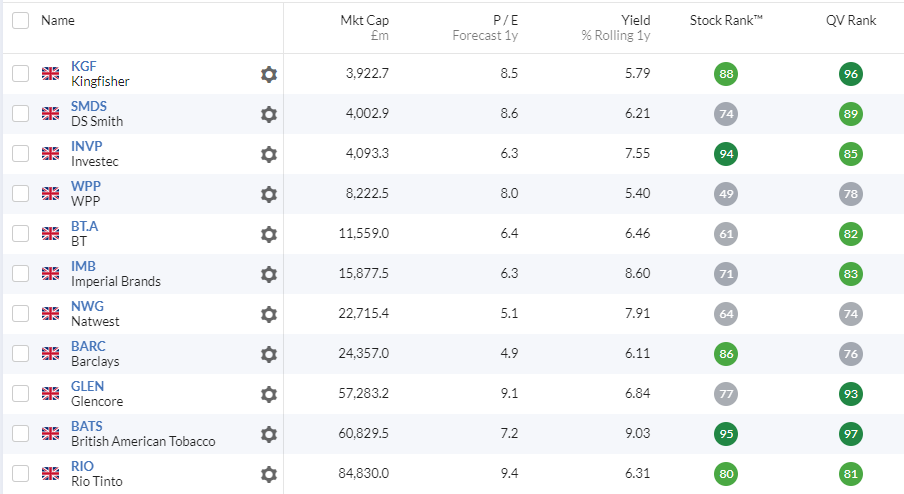Open the KGF ticker link
This screenshot has height=494, width=904.
[x=84, y=66]
